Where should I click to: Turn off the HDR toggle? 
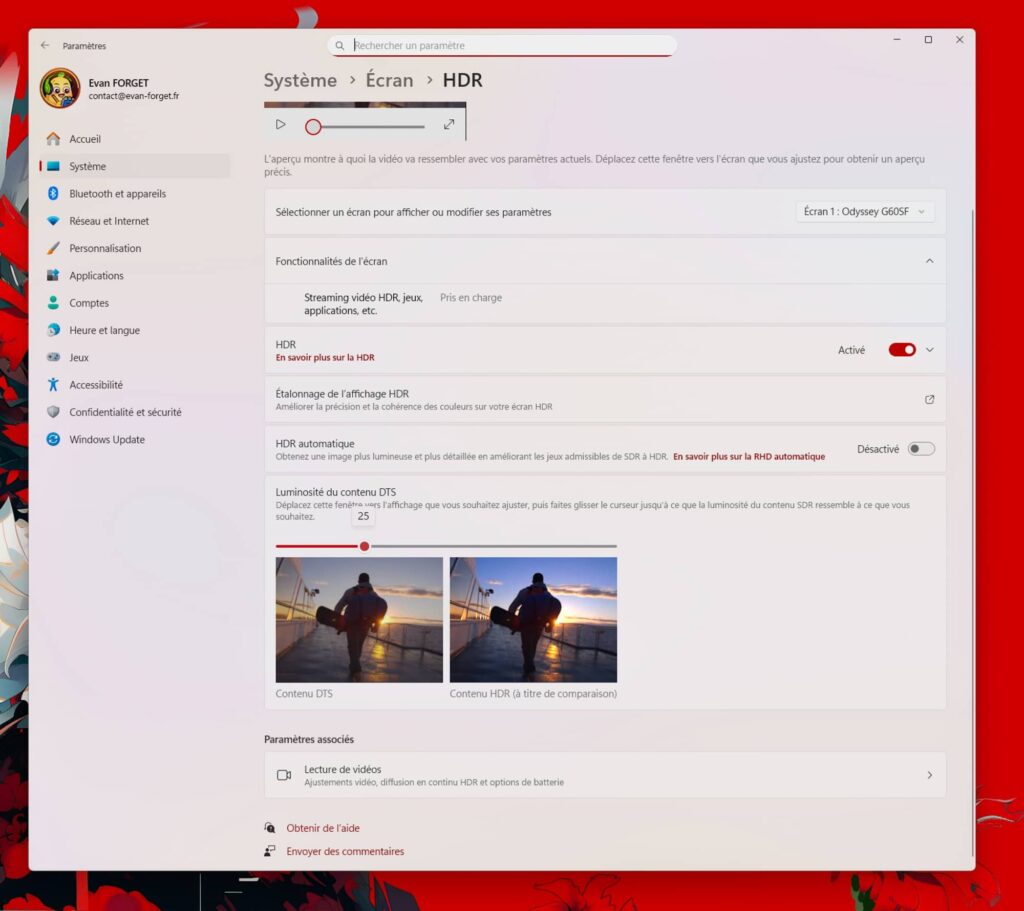click(x=901, y=350)
